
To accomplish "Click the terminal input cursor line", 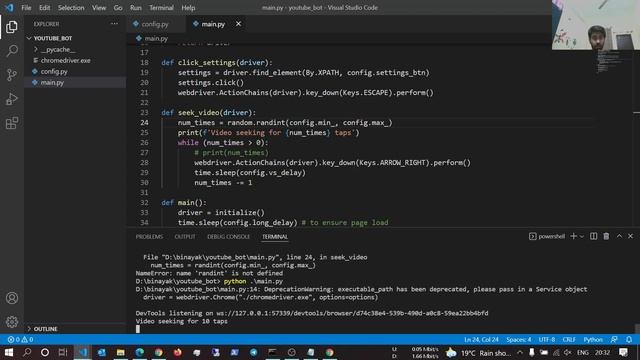I will click(138, 329).
